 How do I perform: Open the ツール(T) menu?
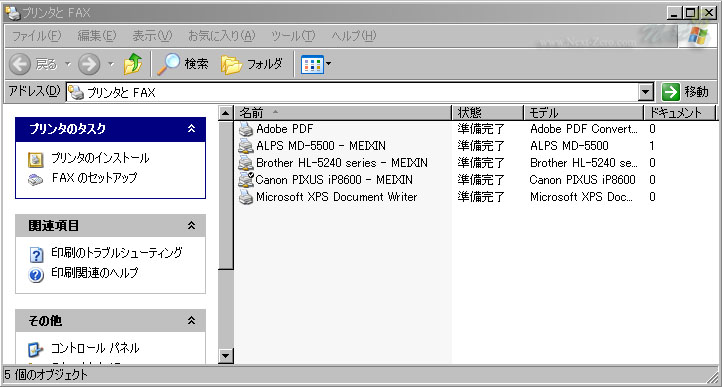[293, 35]
